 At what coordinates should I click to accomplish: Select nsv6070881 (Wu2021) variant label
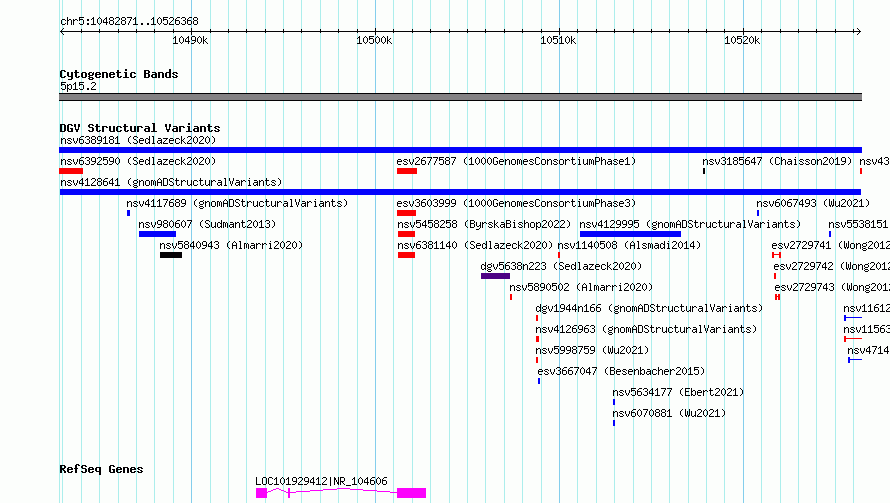pyautogui.click(x=669, y=413)
